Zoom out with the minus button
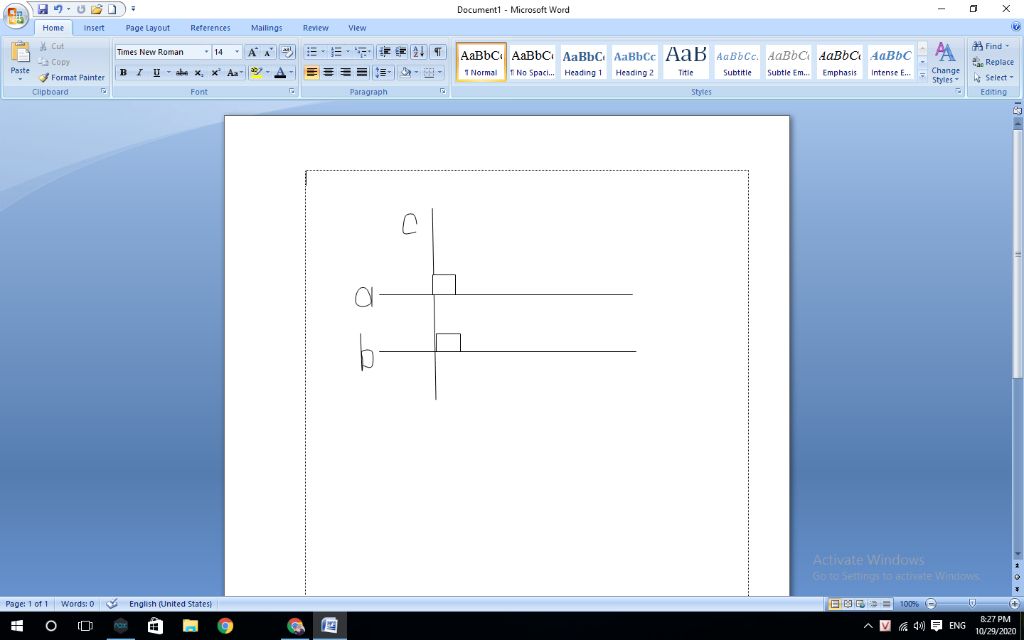Screen dimensions: 1024x640 tap(931, 604)
